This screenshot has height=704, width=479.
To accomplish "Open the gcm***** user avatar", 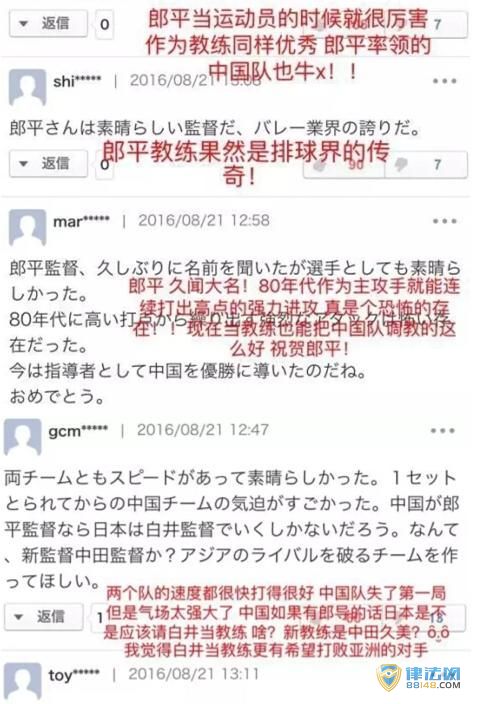I will 22,437.
